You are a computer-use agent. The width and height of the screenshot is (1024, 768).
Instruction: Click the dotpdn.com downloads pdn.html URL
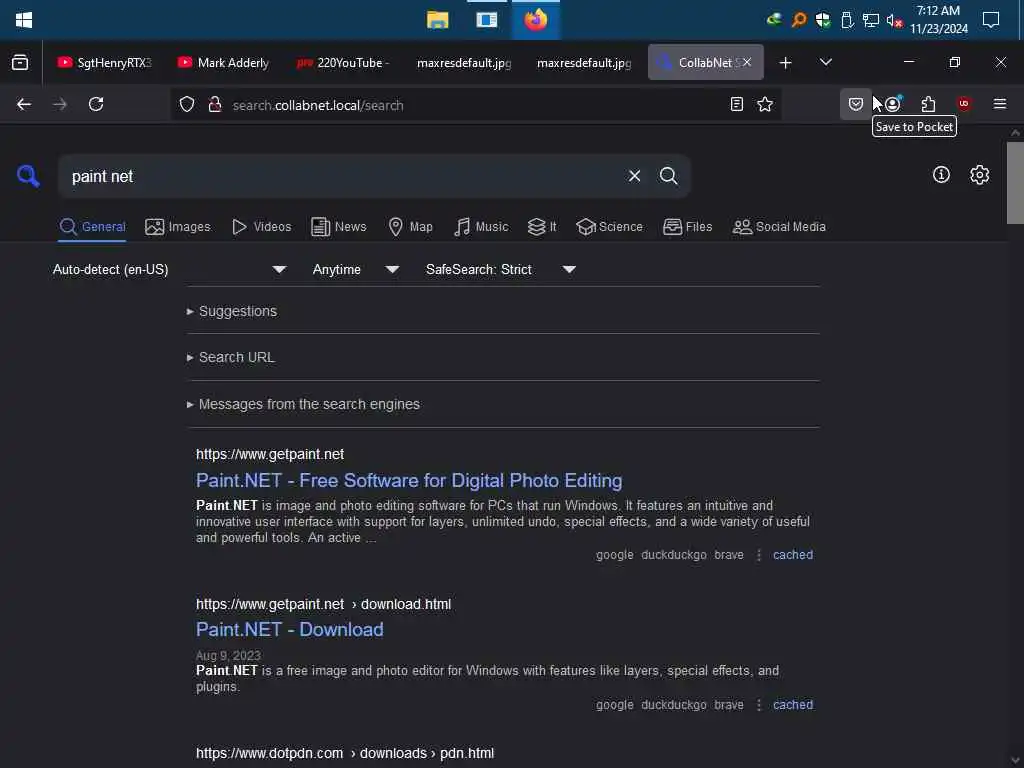[x=345, y=753]
